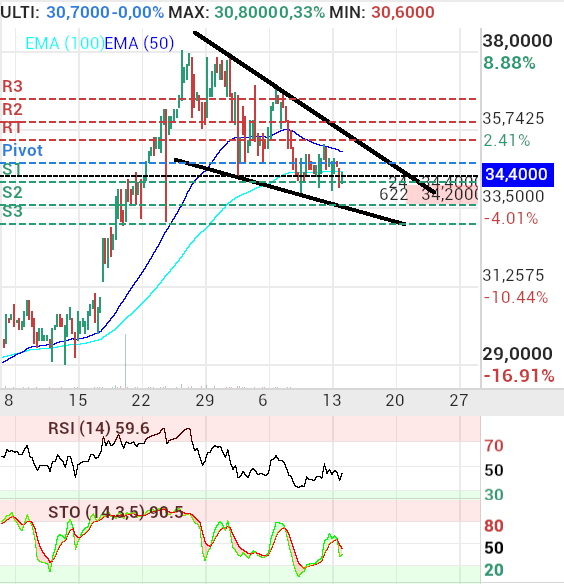The width and height of the screenshot is (564, 584).
Task: Click date 29 on the time axis
Action: (x=205, y=401)
